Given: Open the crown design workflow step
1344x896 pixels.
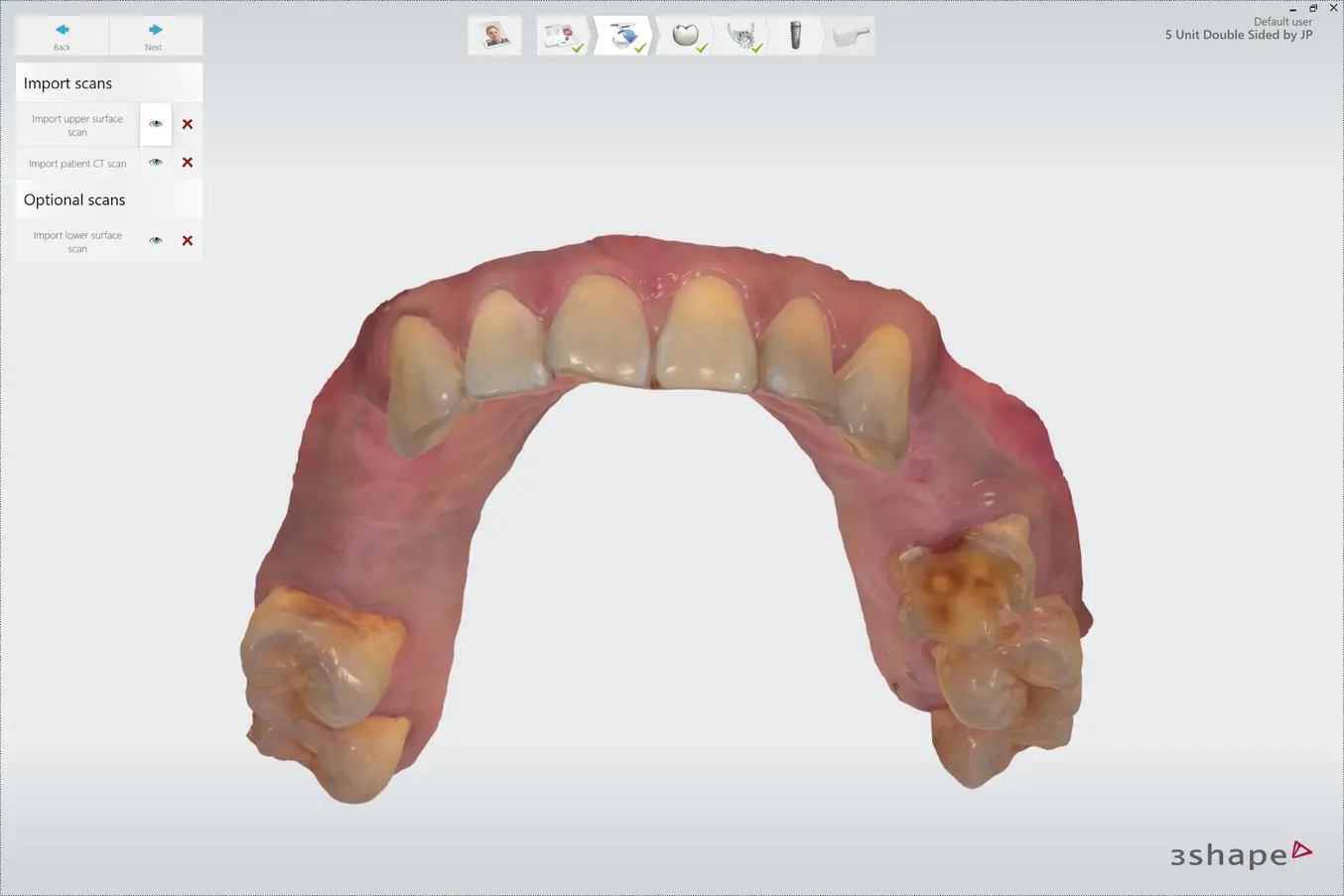Looking at the screenshot, I should [x=683, y=35].
